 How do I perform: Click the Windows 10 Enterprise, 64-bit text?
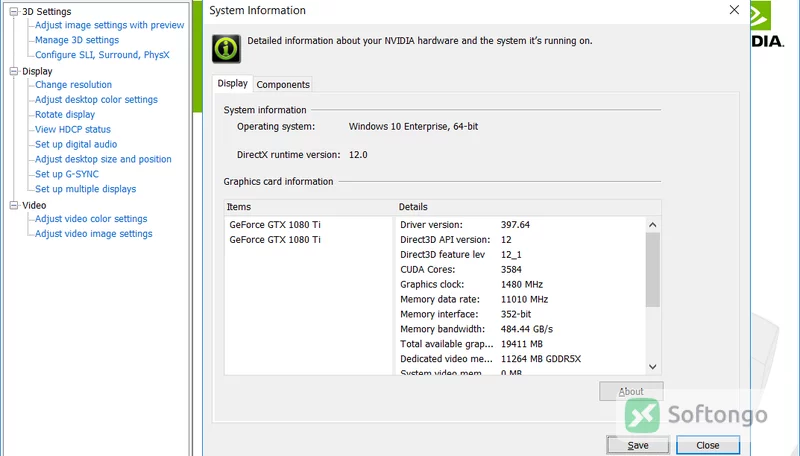413,126
